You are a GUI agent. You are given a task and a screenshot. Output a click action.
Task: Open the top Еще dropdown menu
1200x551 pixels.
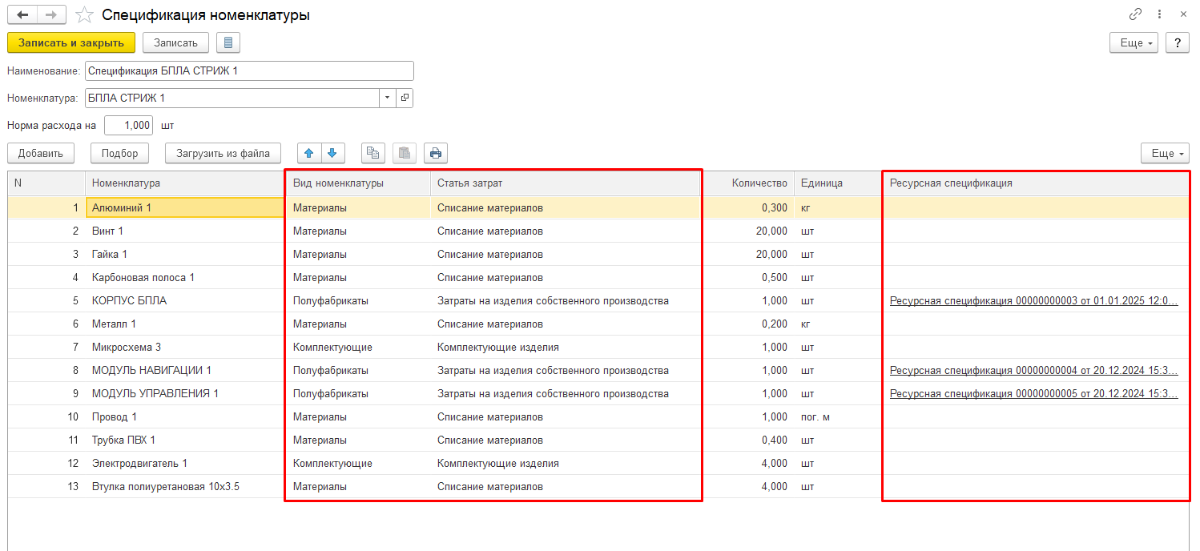point(1132,43)
